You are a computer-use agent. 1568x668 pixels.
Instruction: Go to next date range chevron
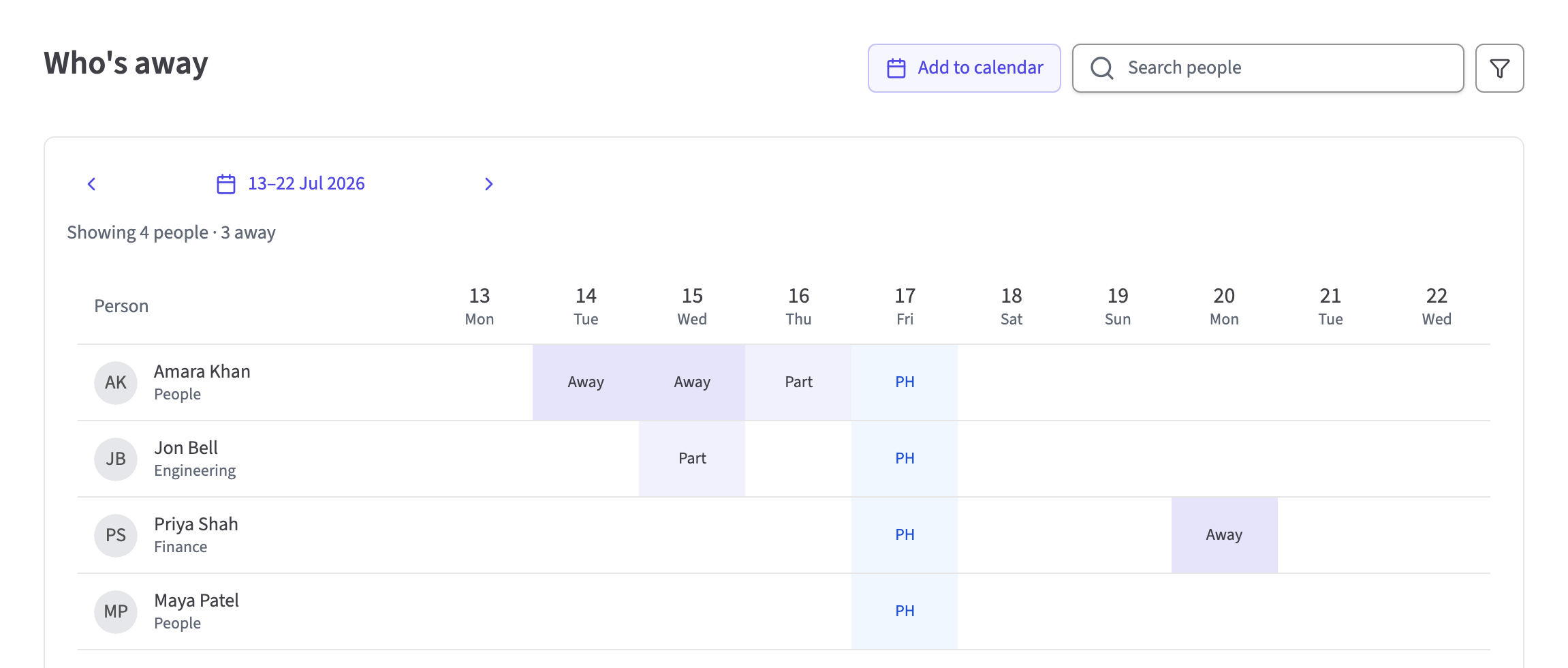(488, 184)
